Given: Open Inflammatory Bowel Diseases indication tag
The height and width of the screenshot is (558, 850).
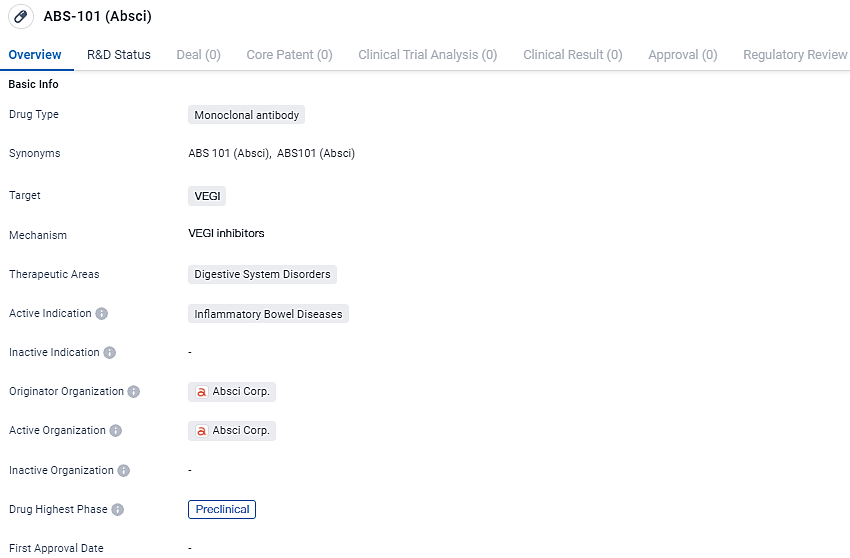Looking at the screenshot, I should 268,314.
